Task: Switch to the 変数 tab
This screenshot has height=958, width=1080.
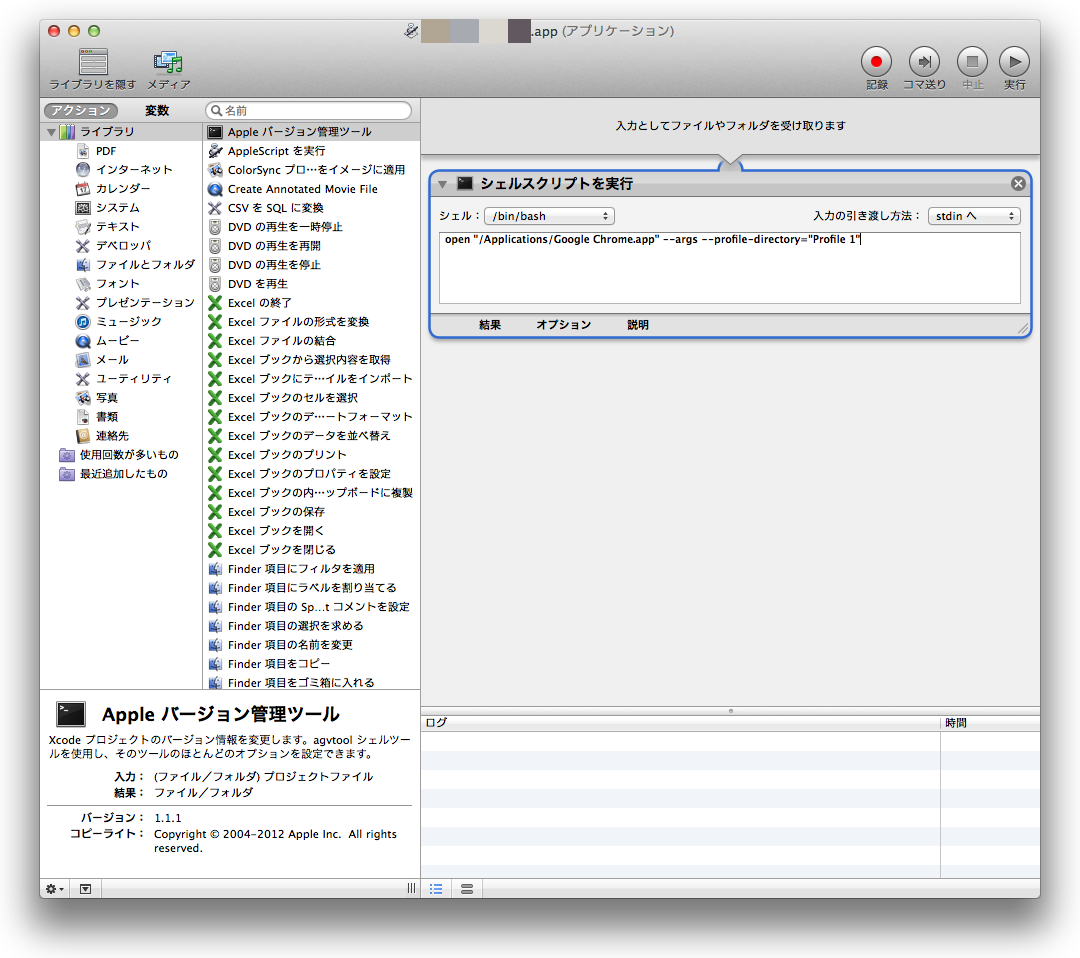Action: coord(157,111)
